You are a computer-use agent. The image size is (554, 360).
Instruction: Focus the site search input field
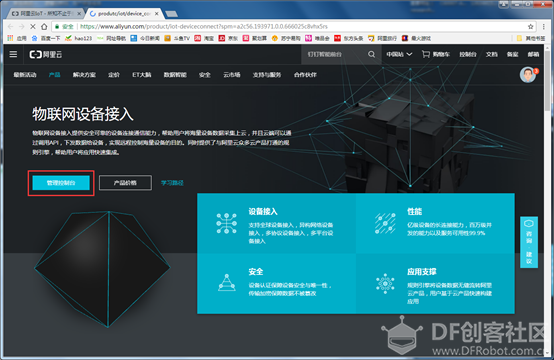334,54
